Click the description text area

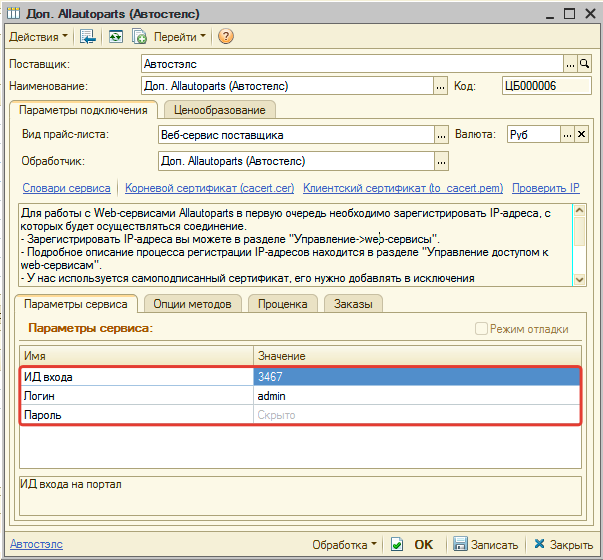[295, 245]
